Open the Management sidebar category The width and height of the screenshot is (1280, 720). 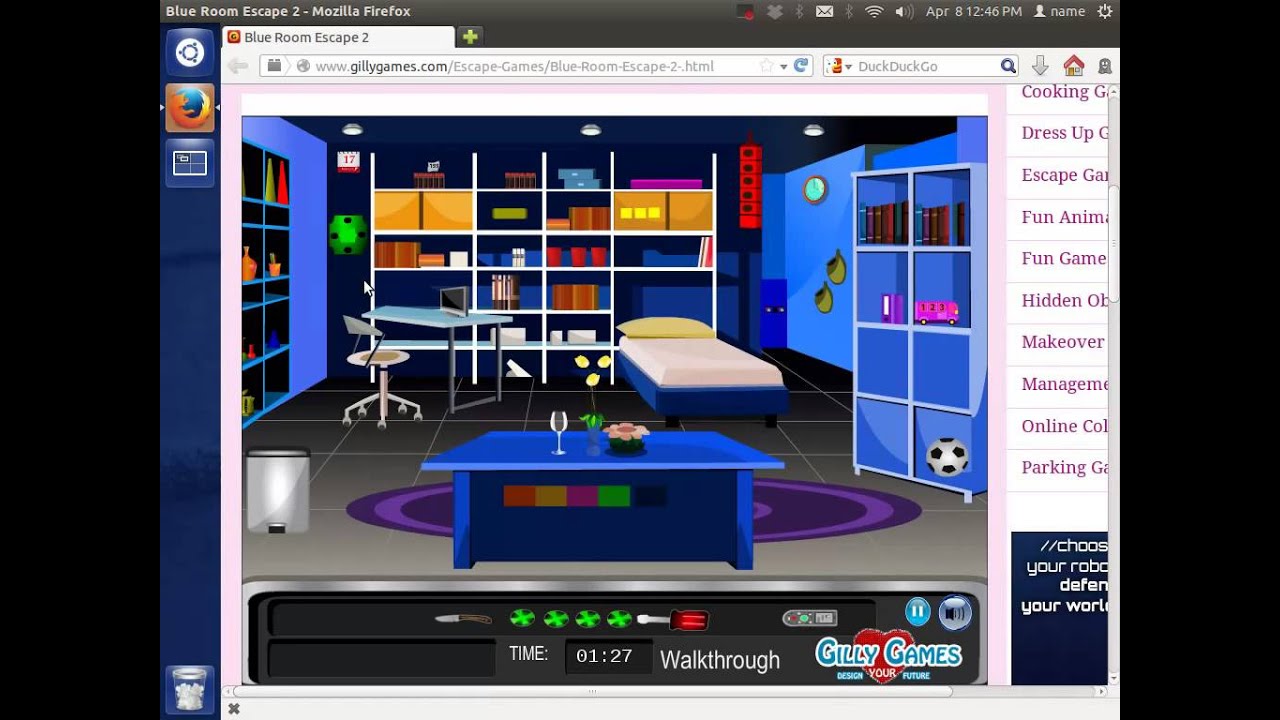click(x=1064, y=384)
